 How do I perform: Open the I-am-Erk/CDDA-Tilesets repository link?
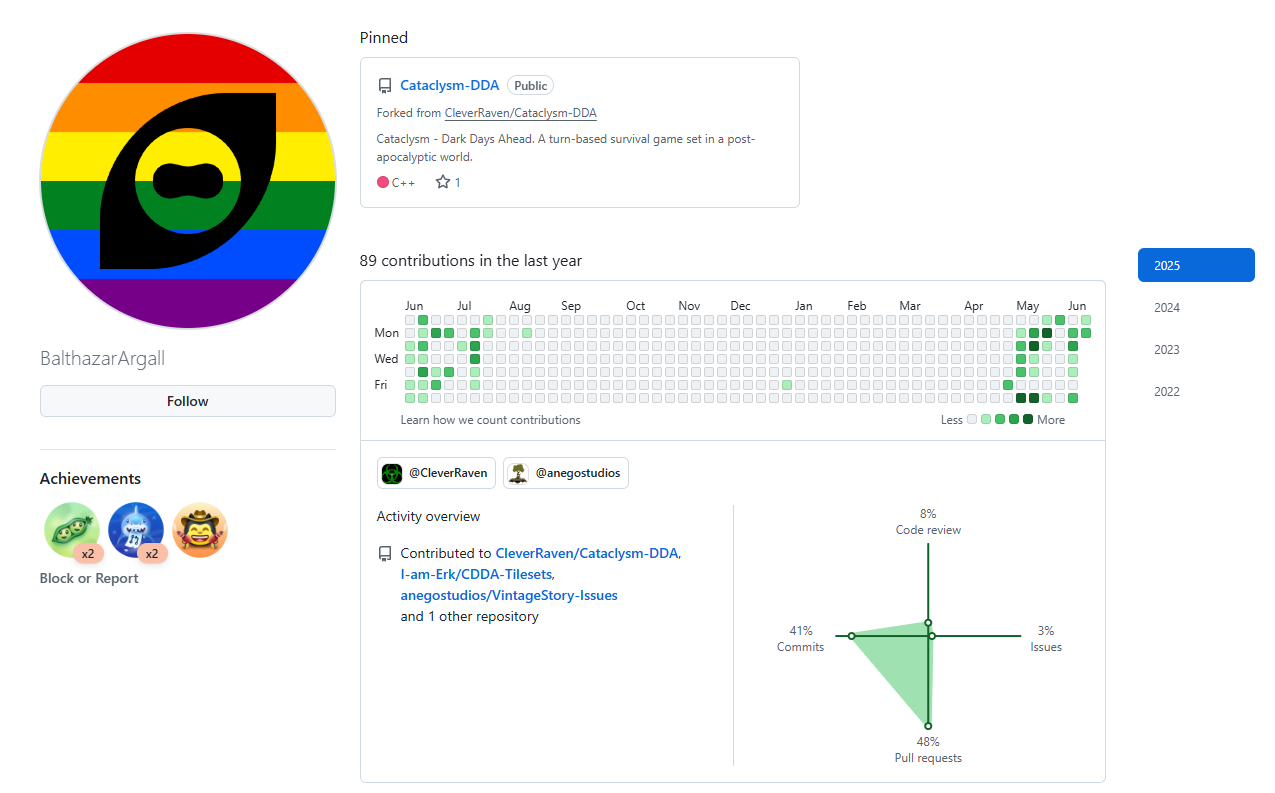(x=477, y=574)
